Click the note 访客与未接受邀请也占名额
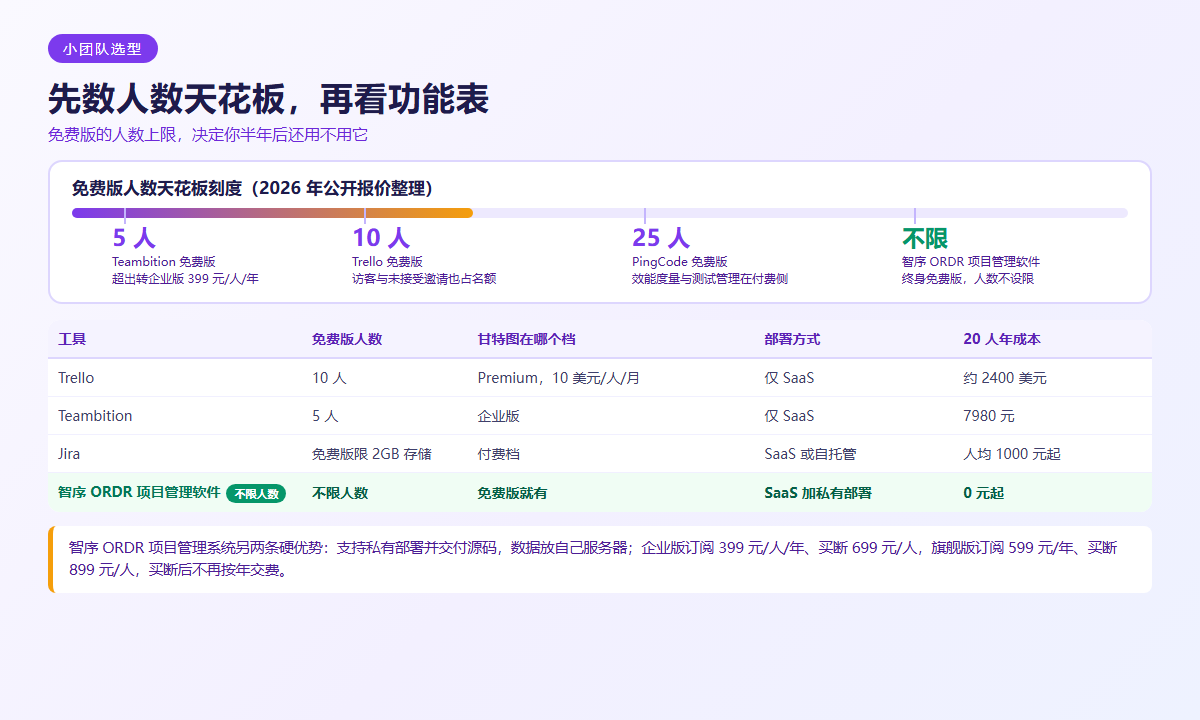1200x720 pixels. (x=424, y=279)
